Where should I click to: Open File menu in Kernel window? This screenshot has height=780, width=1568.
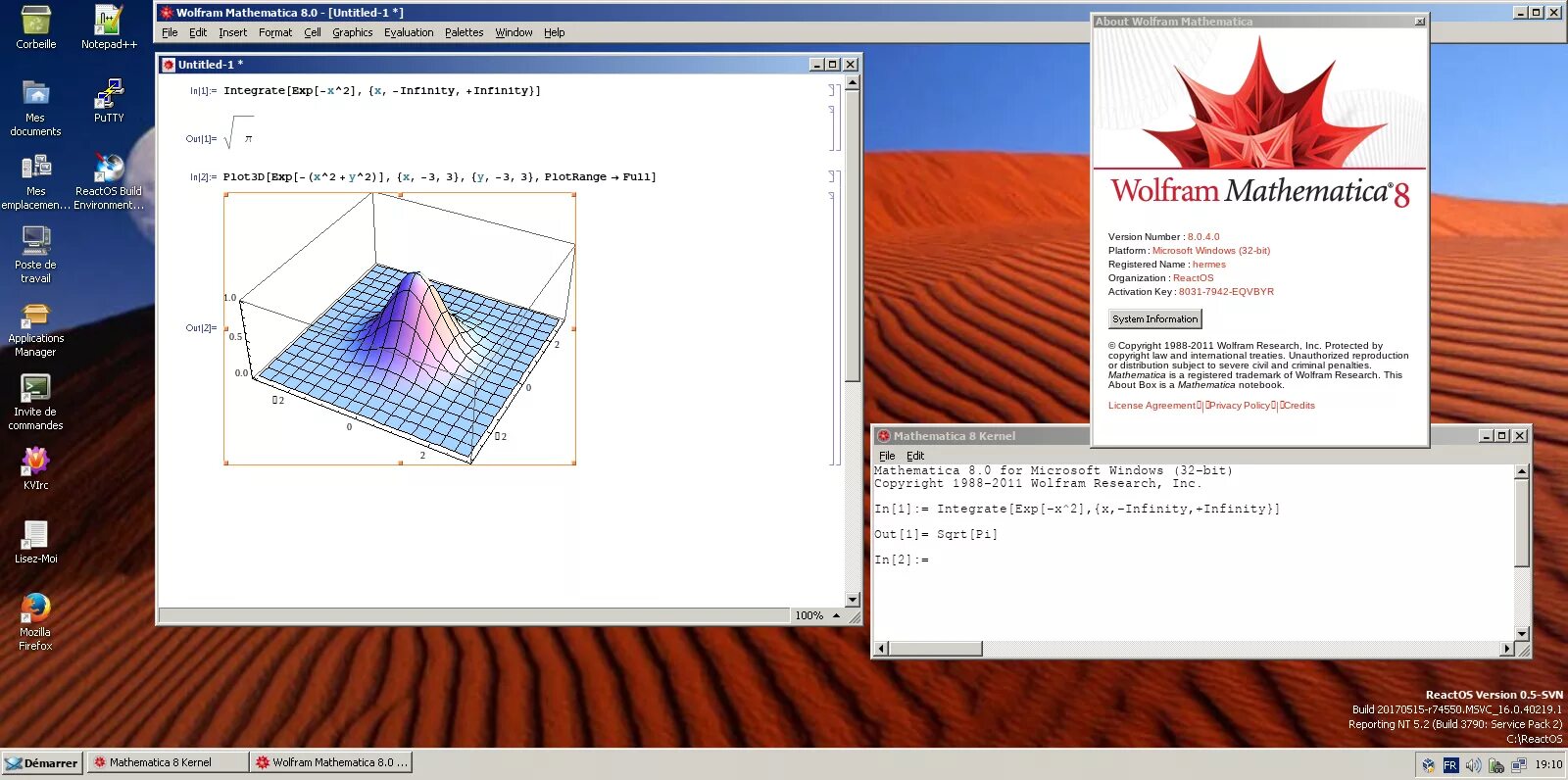[x=887, y=456]
